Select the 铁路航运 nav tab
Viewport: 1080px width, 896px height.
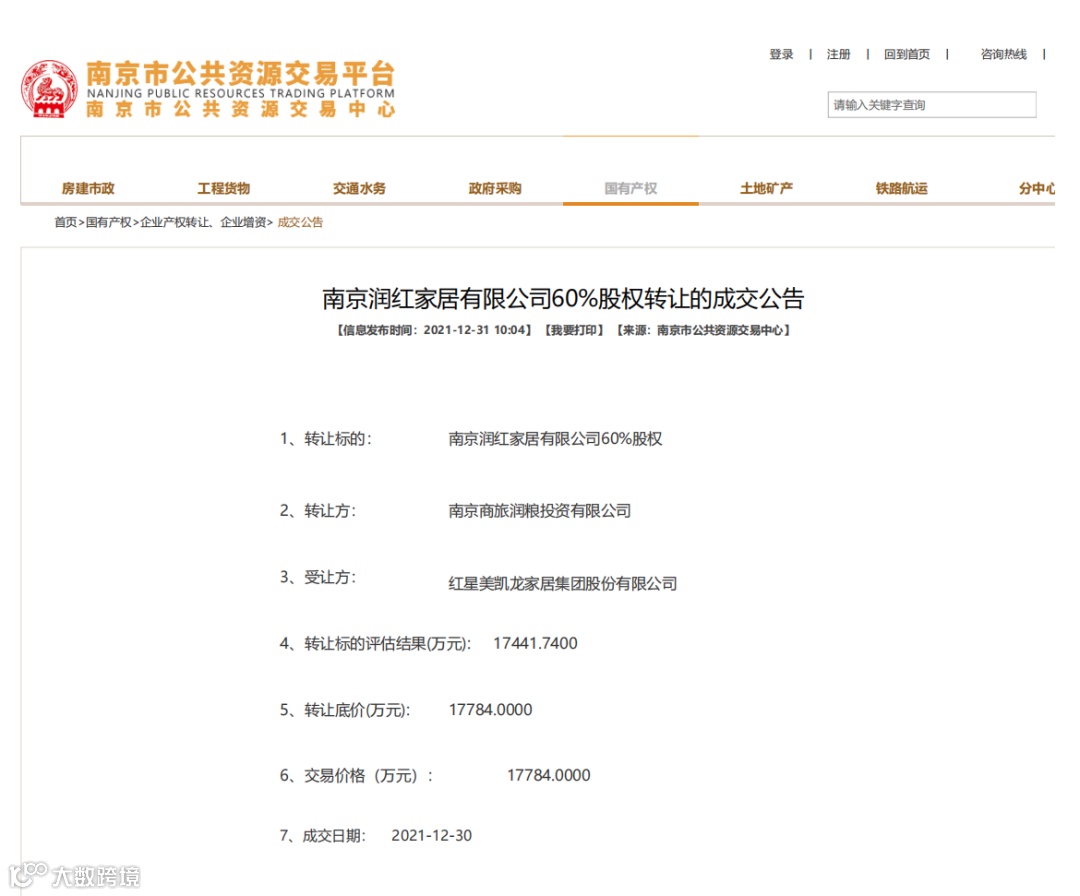(902, 188)
